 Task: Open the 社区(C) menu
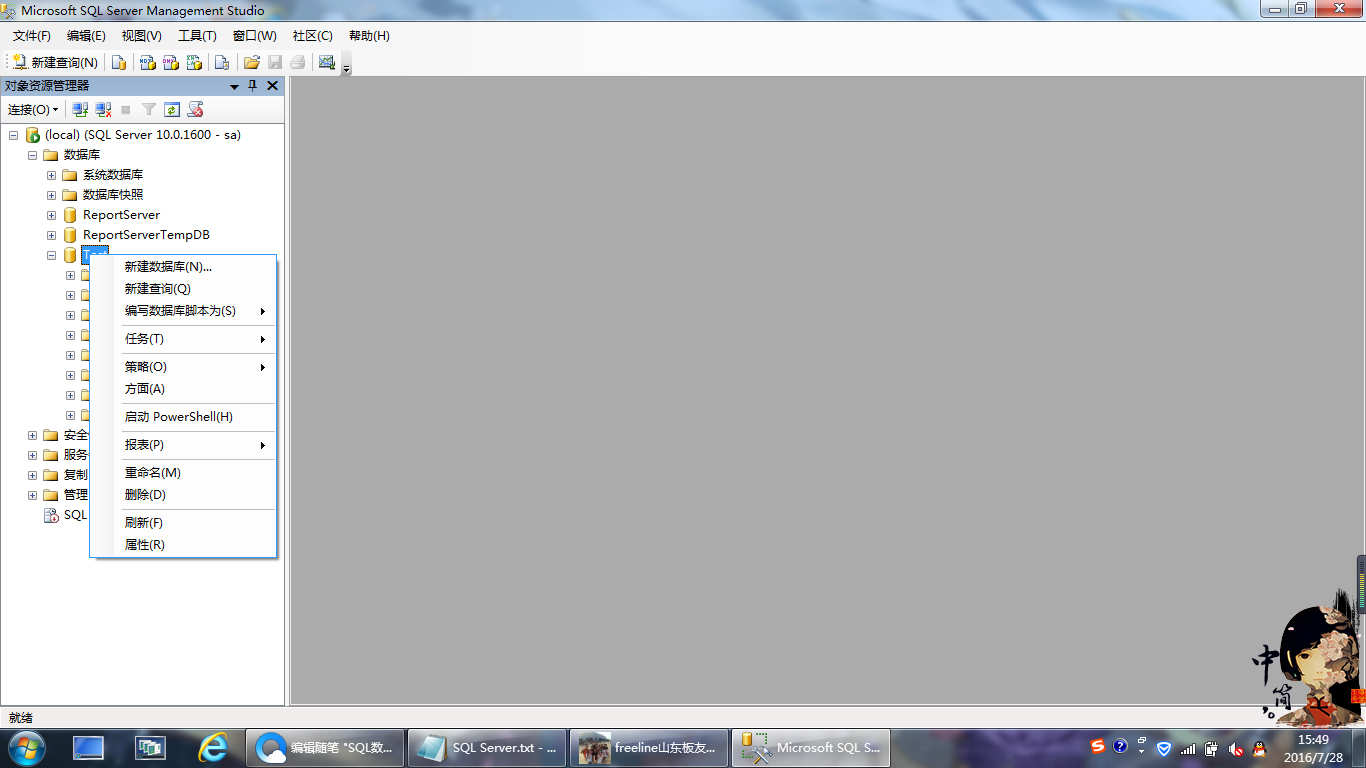point(312,35)
